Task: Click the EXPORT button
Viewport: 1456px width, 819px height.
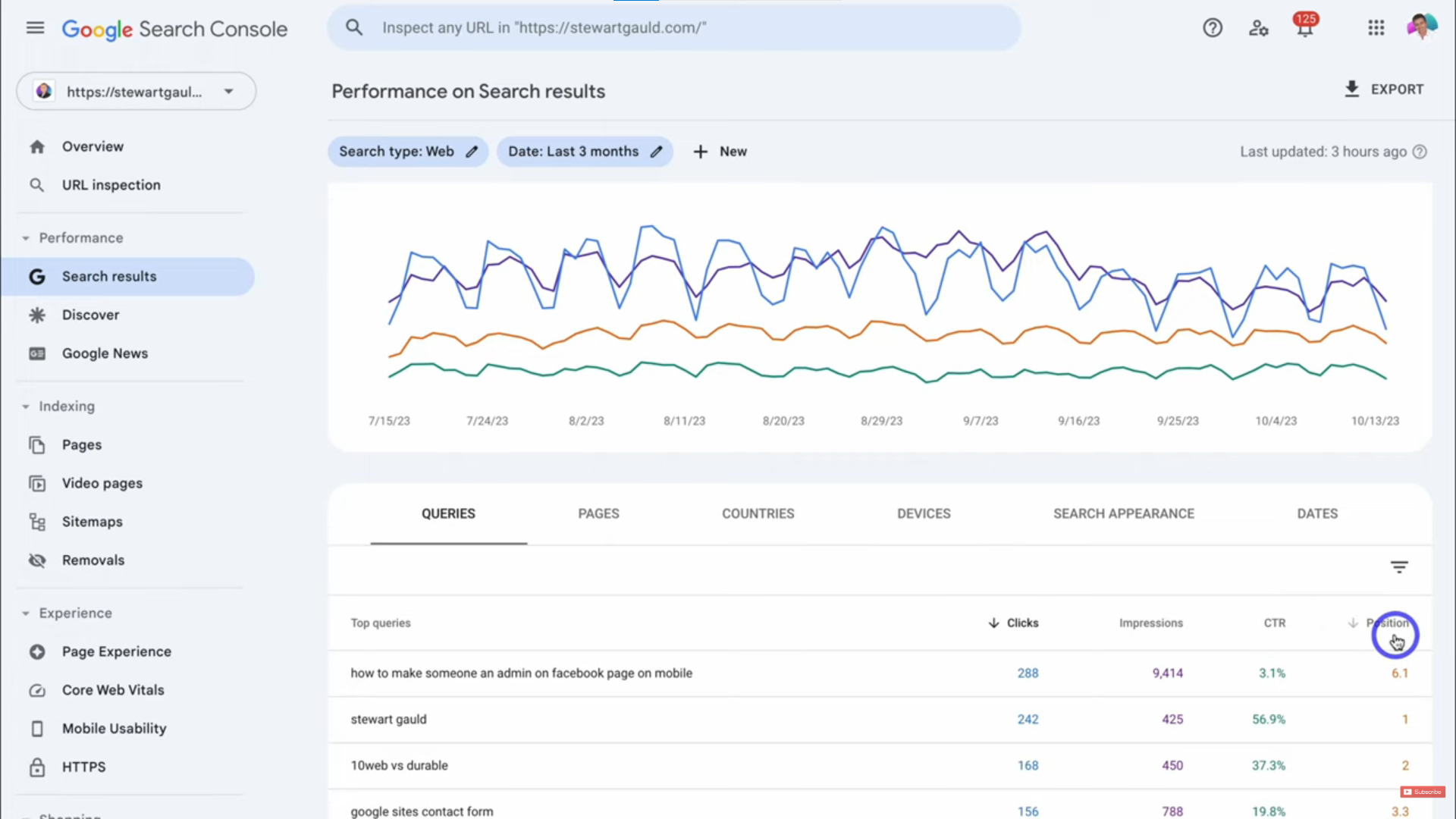Action: (x=1383, y=89)
